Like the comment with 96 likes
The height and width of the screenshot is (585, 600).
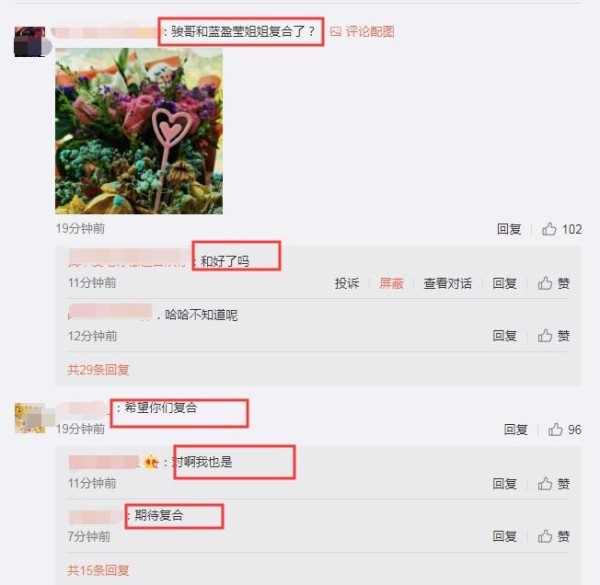point(555,429)
